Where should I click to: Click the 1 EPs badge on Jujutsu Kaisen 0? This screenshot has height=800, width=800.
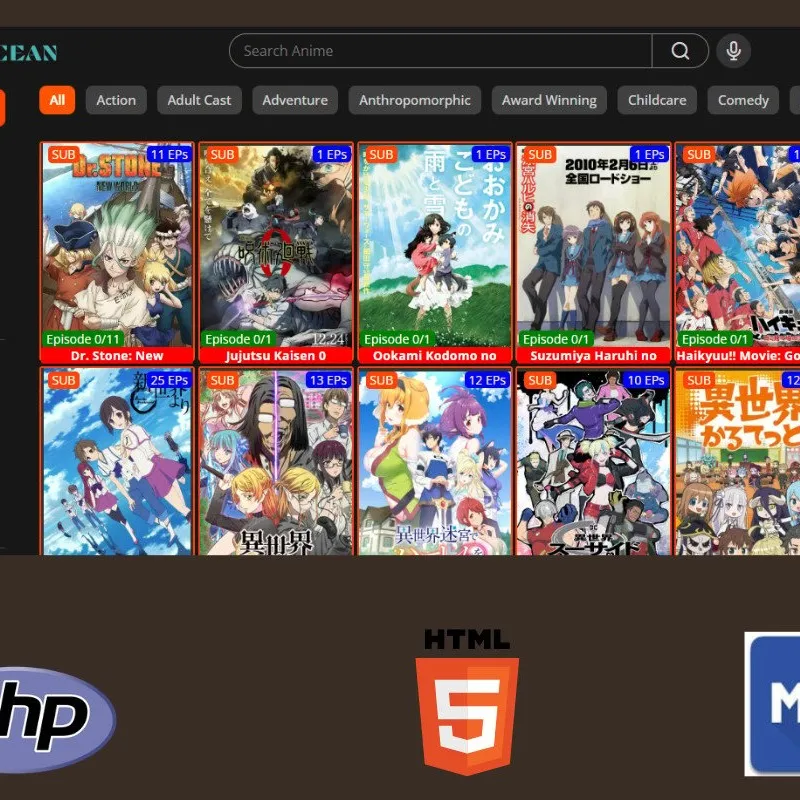click(x=331, y=154)
